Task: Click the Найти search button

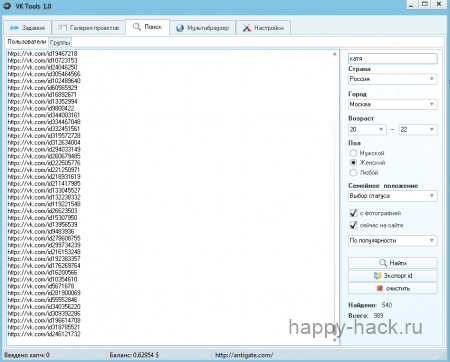Action: pyautogui.click(x=393, y=263)
